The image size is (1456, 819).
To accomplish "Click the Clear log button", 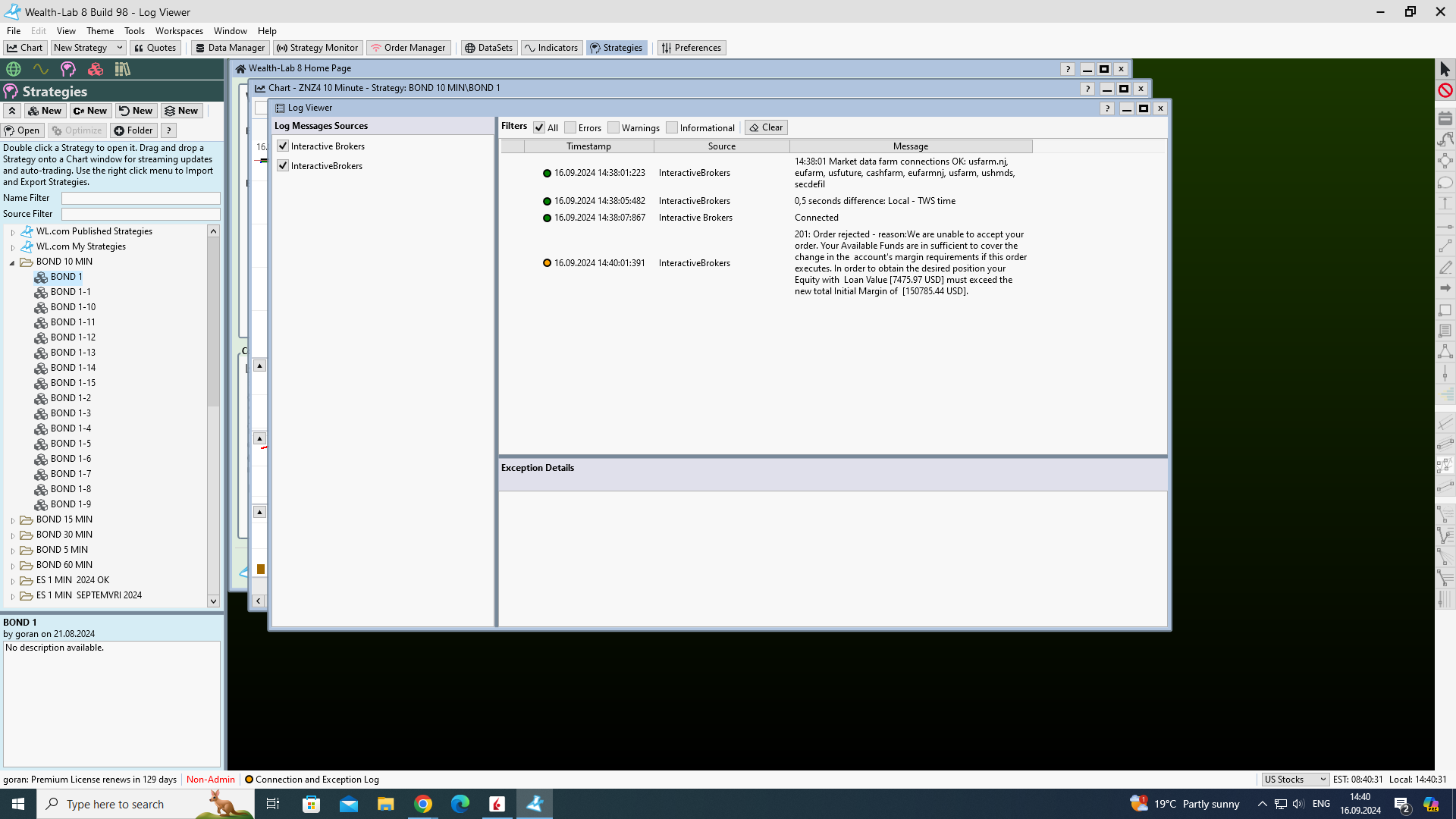I will [x=766, y=127].
